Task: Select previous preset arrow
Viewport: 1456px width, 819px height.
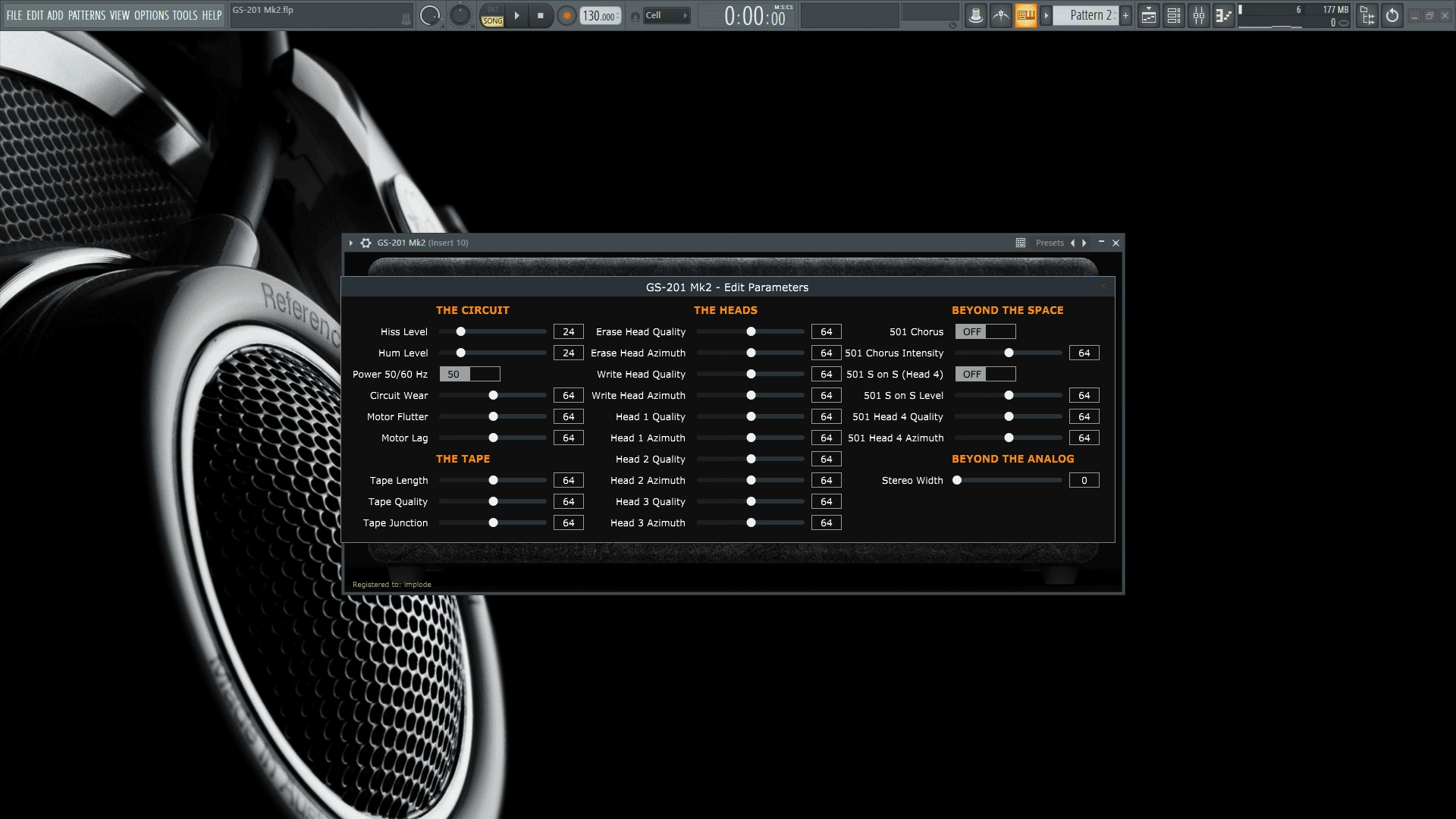Action: (1072, 243)
